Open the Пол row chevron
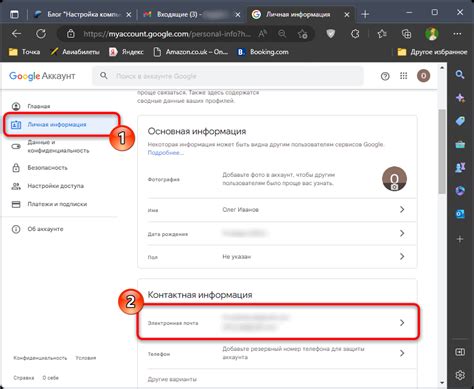Screen dimensions: 474x389 [402, 256]
